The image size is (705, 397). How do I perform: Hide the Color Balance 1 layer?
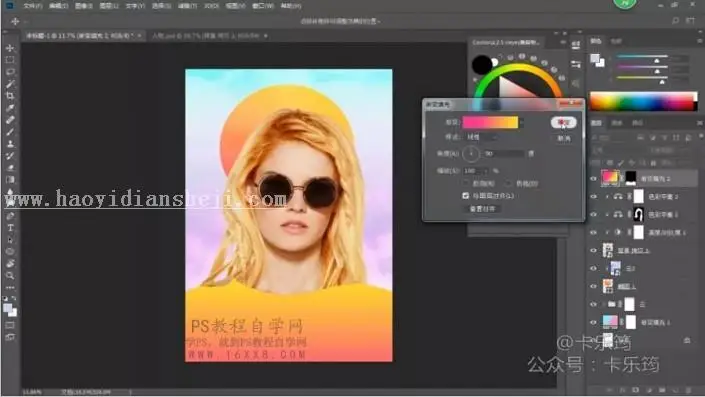(593, 214)
